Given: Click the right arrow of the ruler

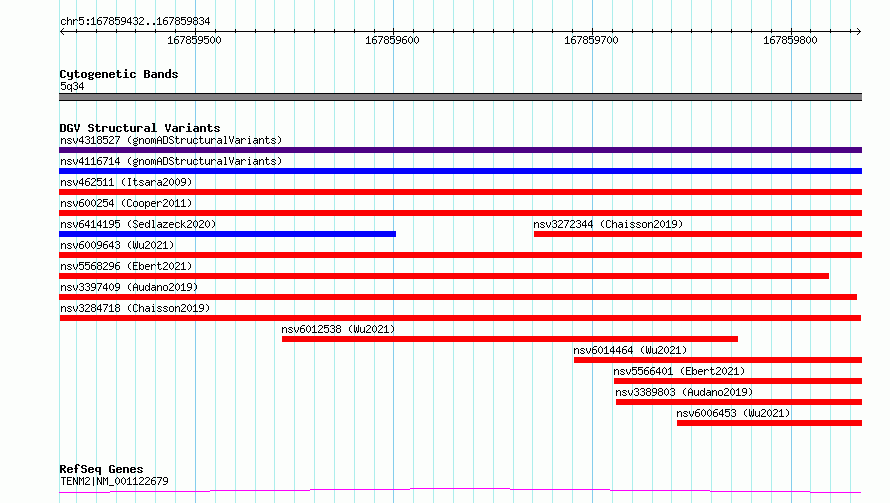Looking at the screenshot, I should tap(858, 31).
